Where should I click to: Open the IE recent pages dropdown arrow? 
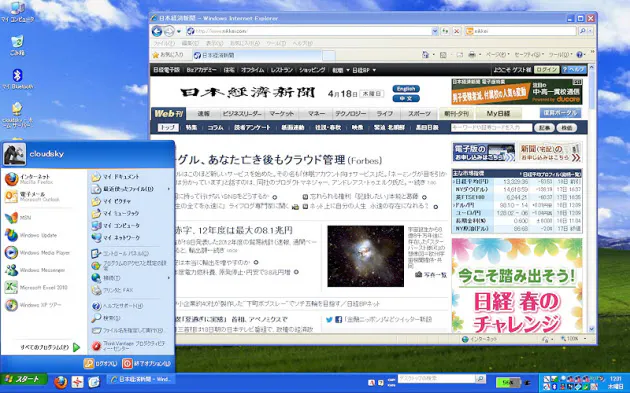[x=179, y=31]
